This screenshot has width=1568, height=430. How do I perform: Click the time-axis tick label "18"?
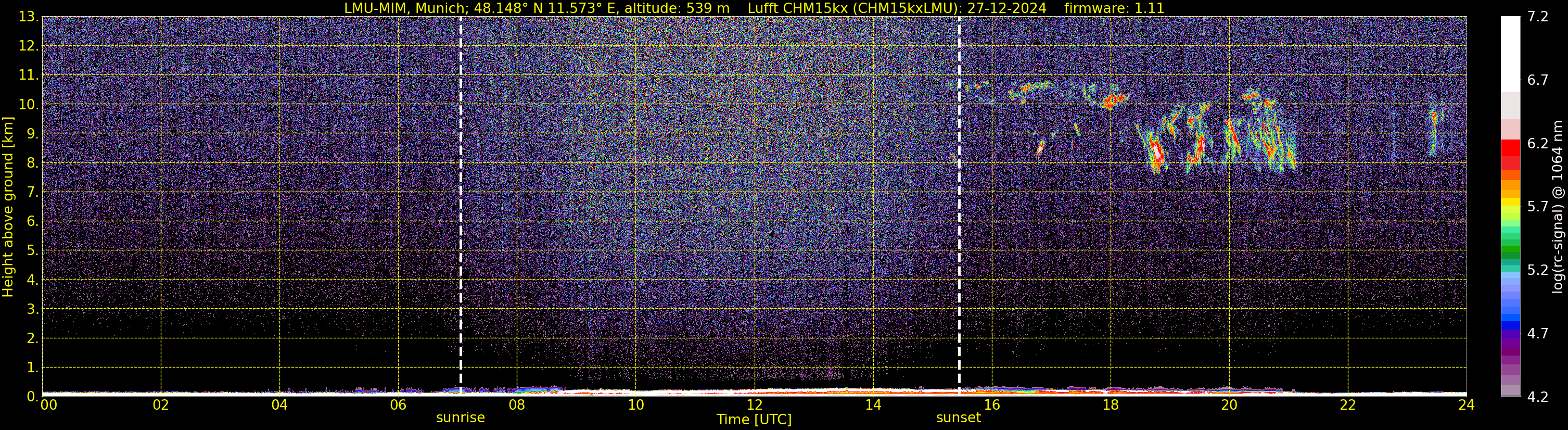pos(1110,405)
